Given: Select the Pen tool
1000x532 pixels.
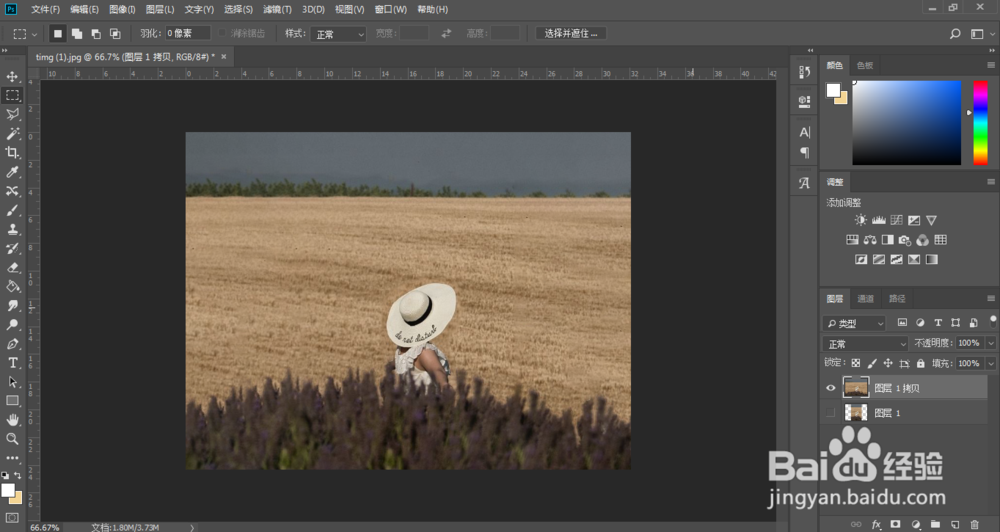Looking at the screenshot, I should [x=12, y=344].
